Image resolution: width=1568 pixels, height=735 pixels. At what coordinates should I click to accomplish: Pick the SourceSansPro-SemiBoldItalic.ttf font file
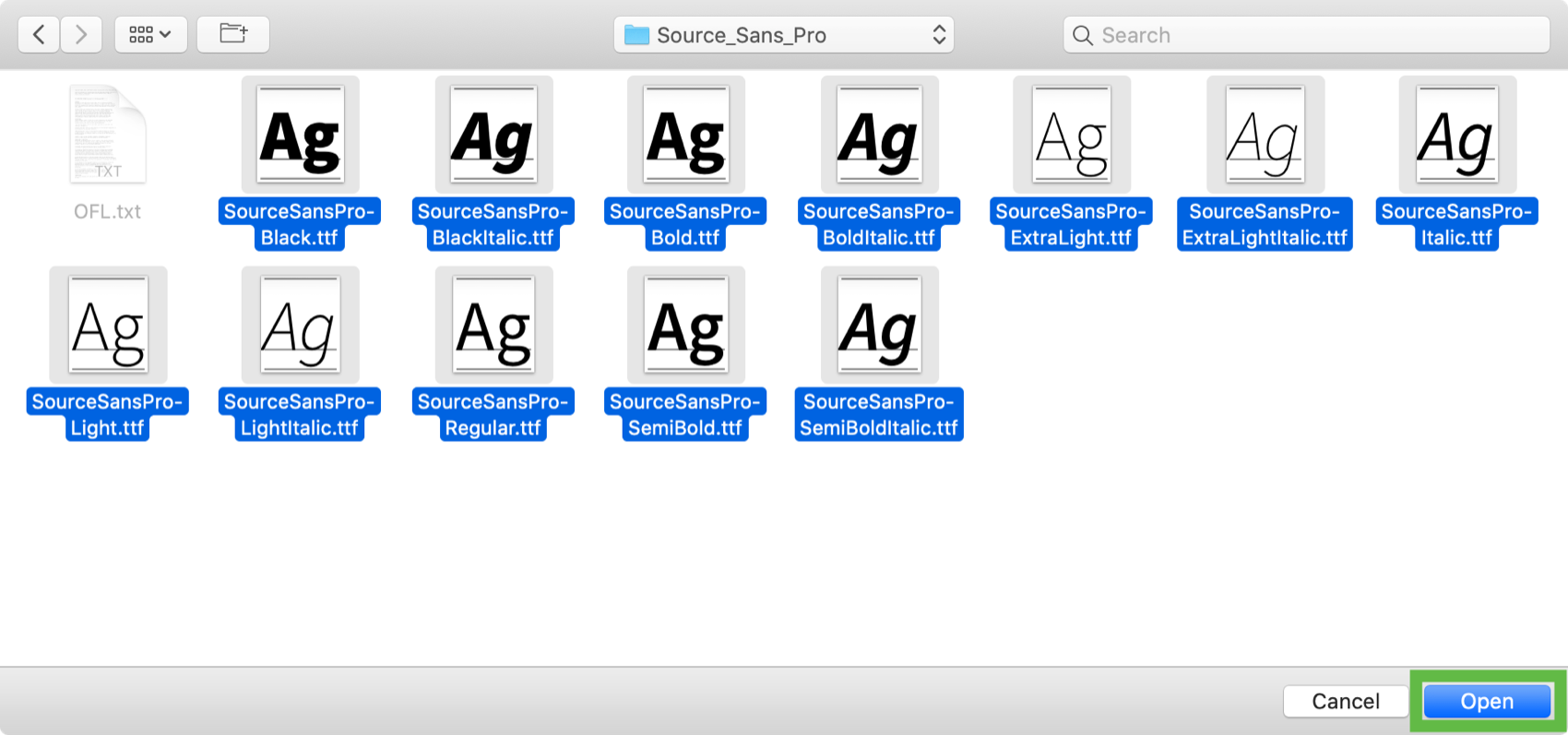(x=879, y=325)
